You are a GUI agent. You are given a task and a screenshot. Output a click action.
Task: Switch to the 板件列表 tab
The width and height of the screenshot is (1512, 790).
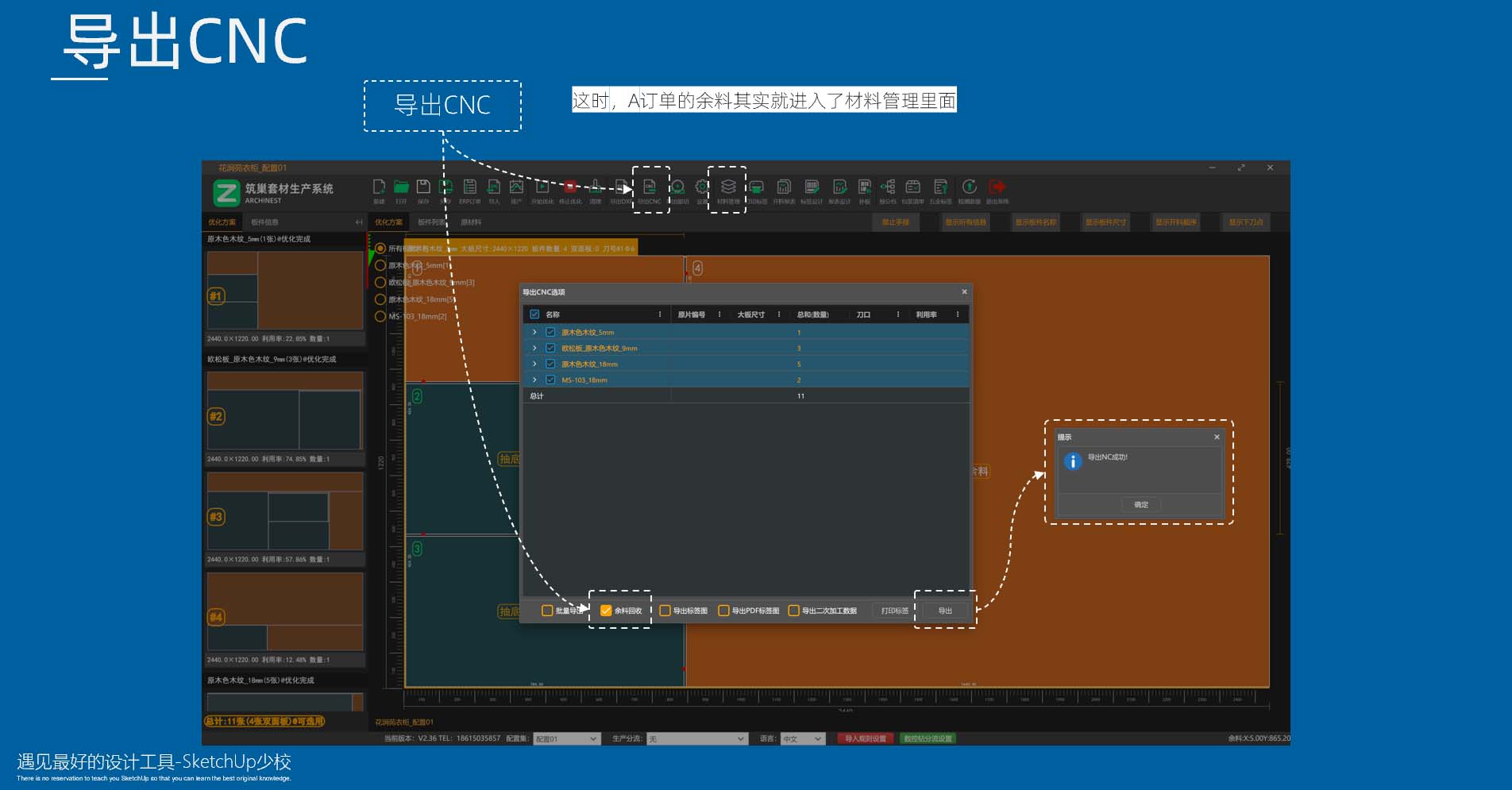(x=431, y=222)
